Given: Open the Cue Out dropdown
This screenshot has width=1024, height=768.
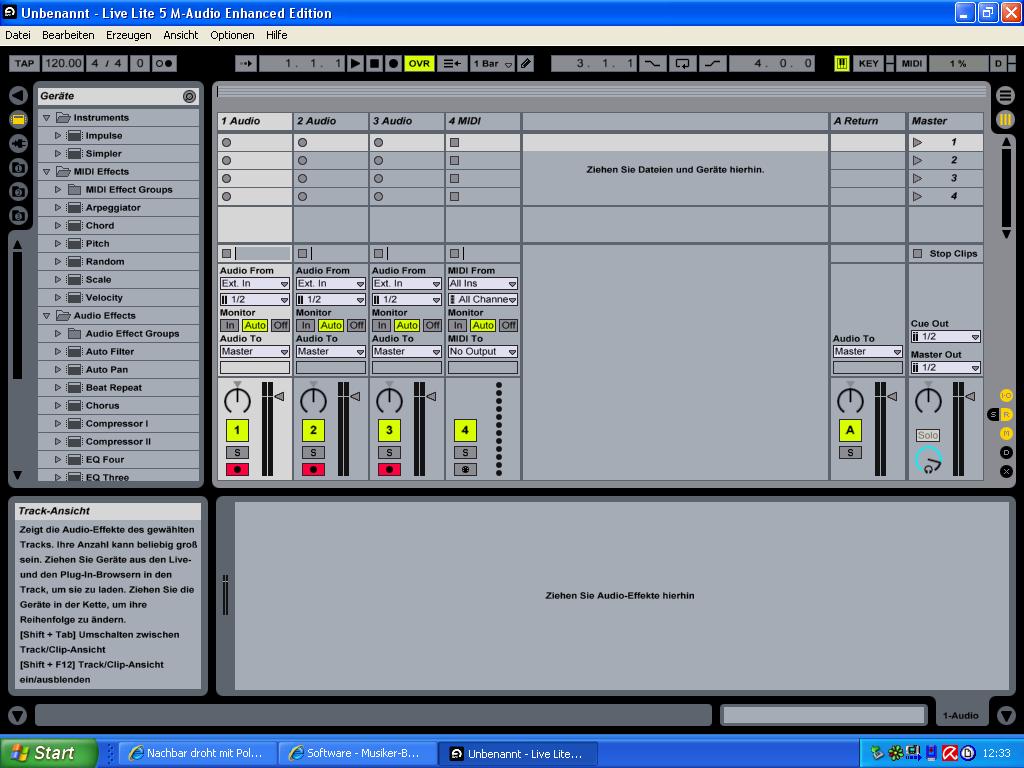Looking at the screenshot, I should coord(946,337).
